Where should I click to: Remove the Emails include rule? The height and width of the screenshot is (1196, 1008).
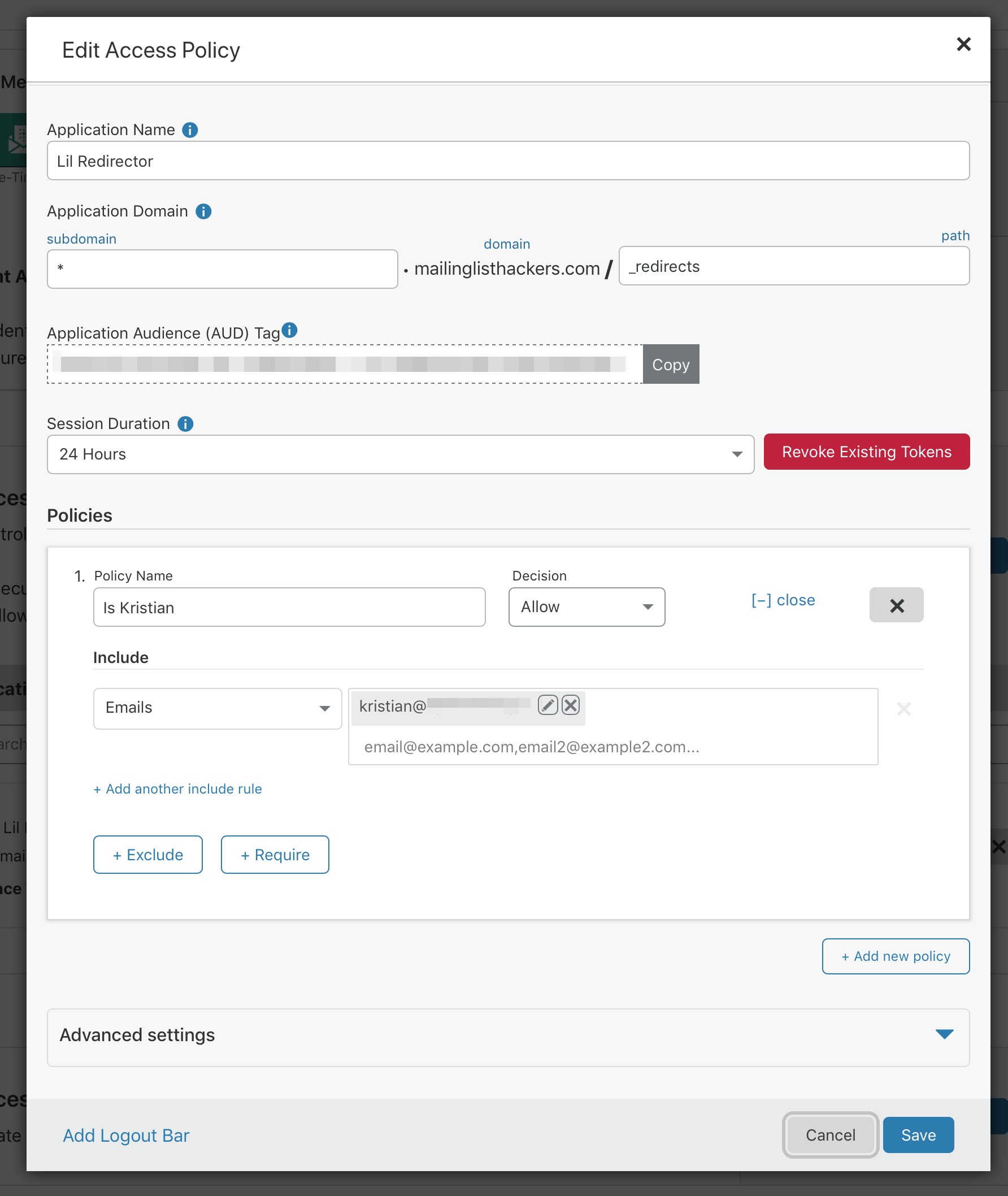point(903,709)
